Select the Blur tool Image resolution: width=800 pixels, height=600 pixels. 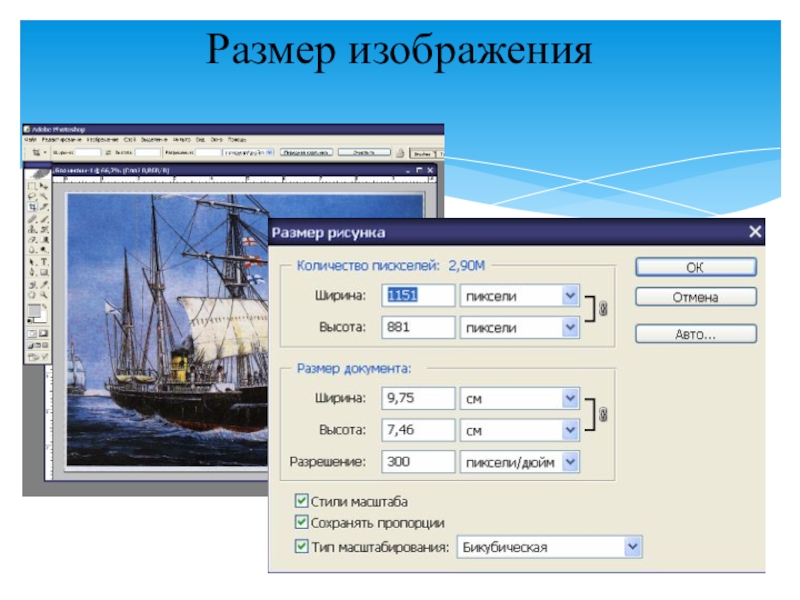coord(32,248)
